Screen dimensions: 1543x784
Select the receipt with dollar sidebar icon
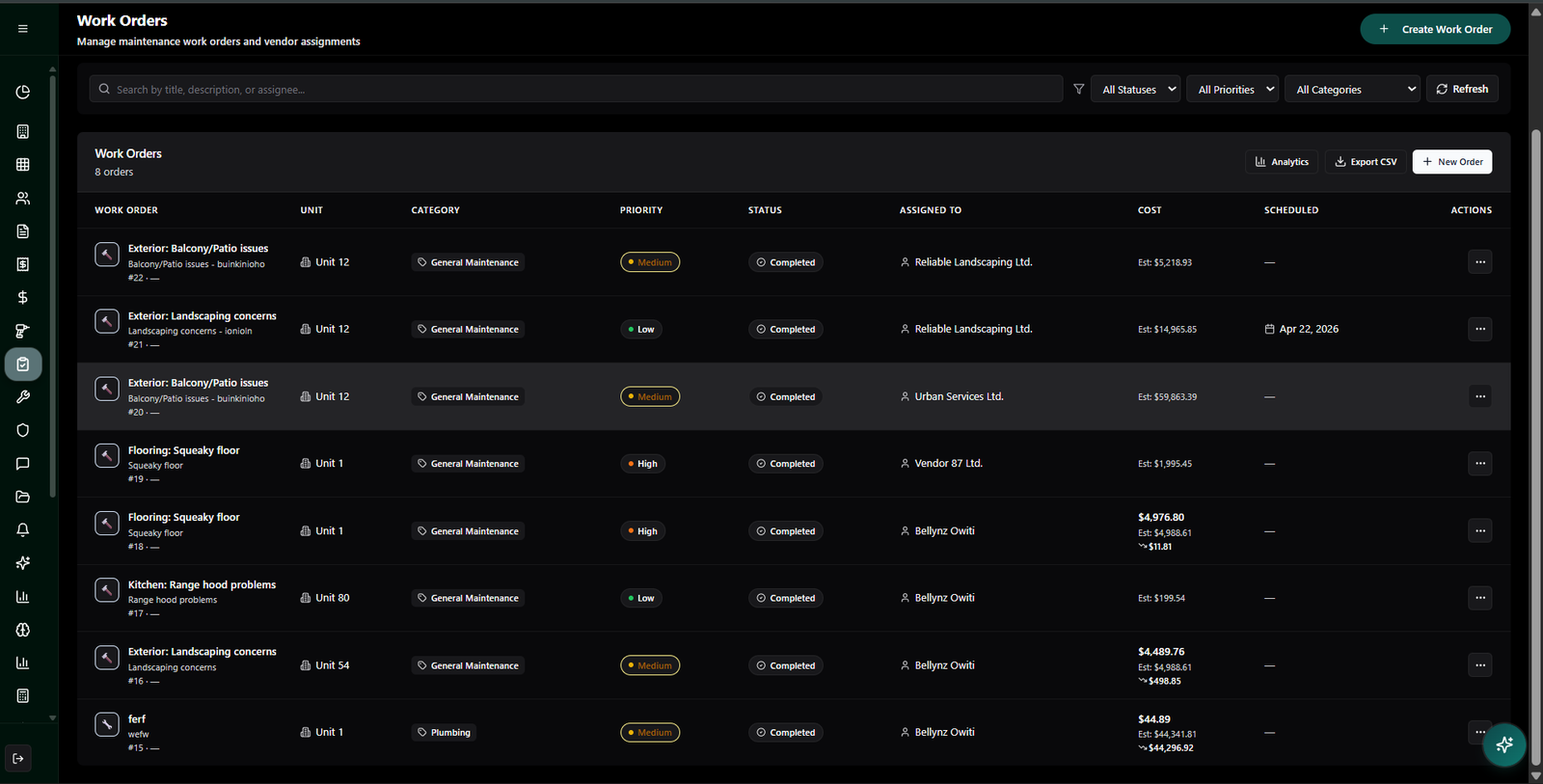(x=23, y=264)
